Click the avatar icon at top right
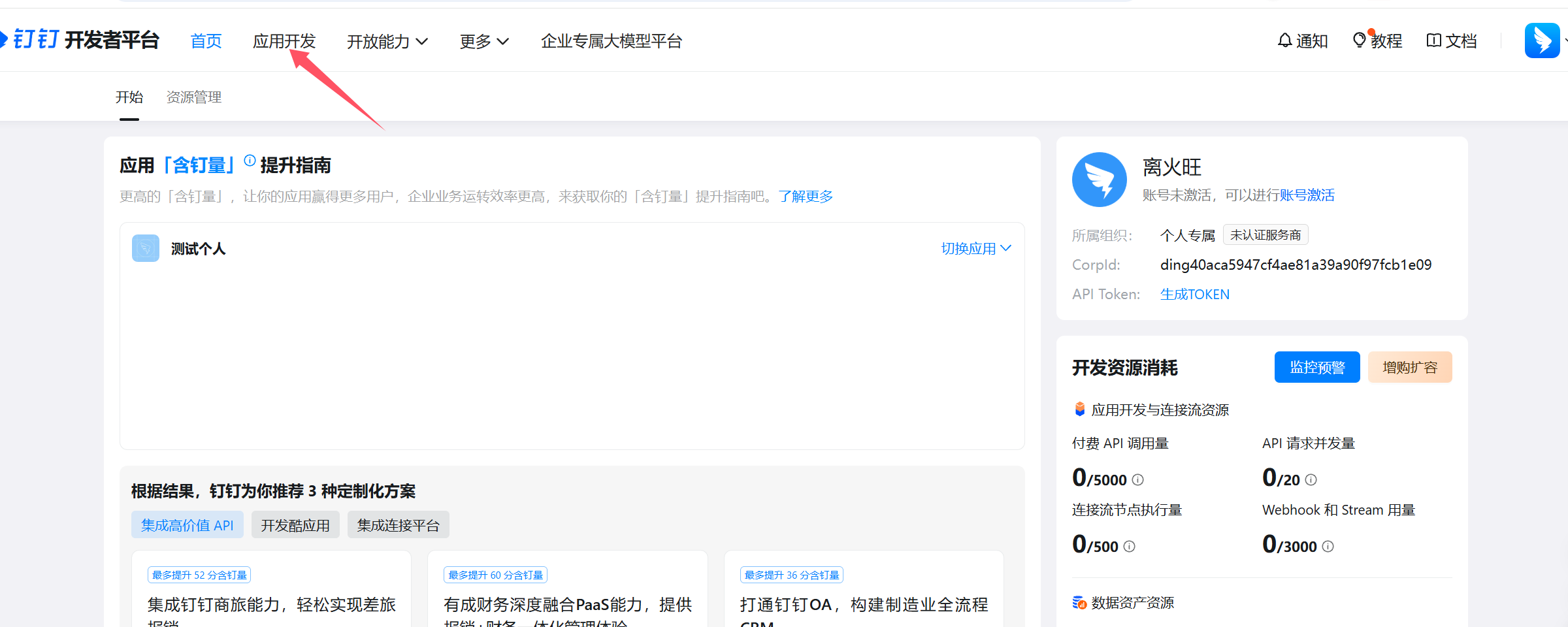The height and width of the screenshot is (627, 1568). (x=1543, y=40)
